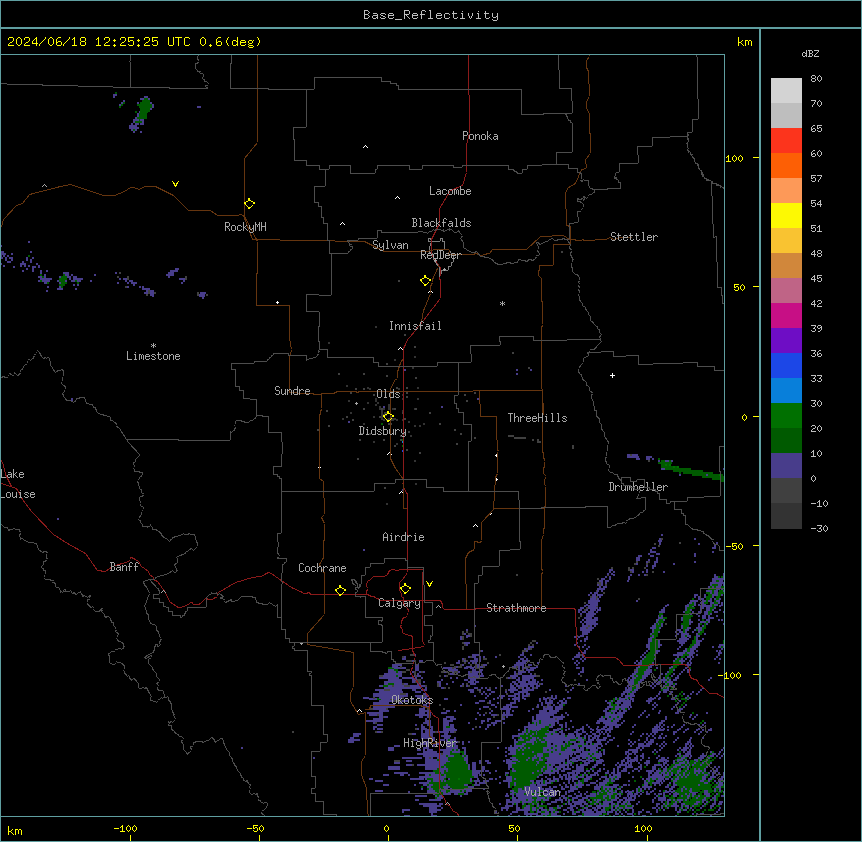Click the Vulcan label

(x=543, y=792)
